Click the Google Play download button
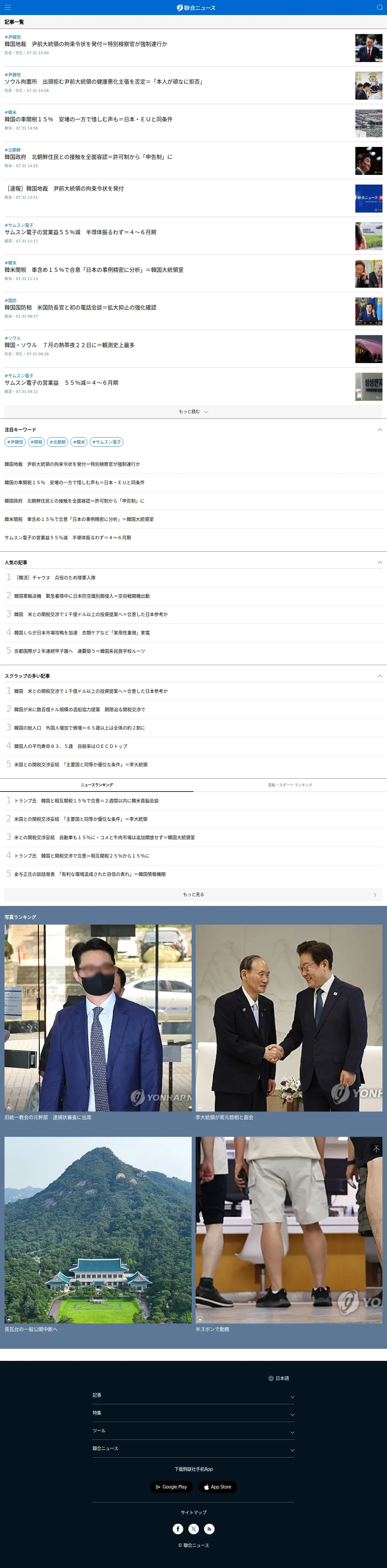Image resolution: width=387 pixels, height=1568 pixels. click(171, 1486)
